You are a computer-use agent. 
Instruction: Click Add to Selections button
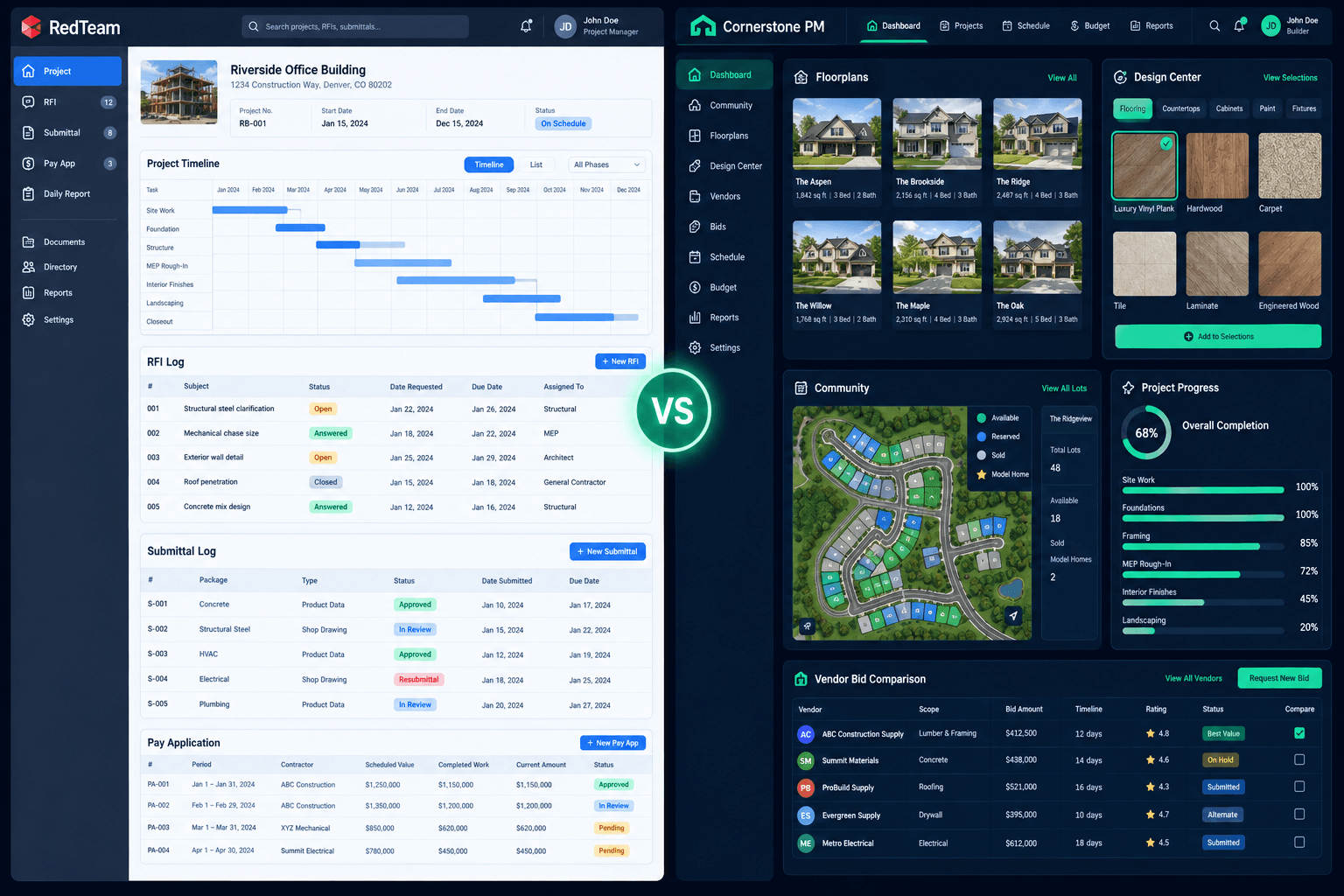(1218, 336)
